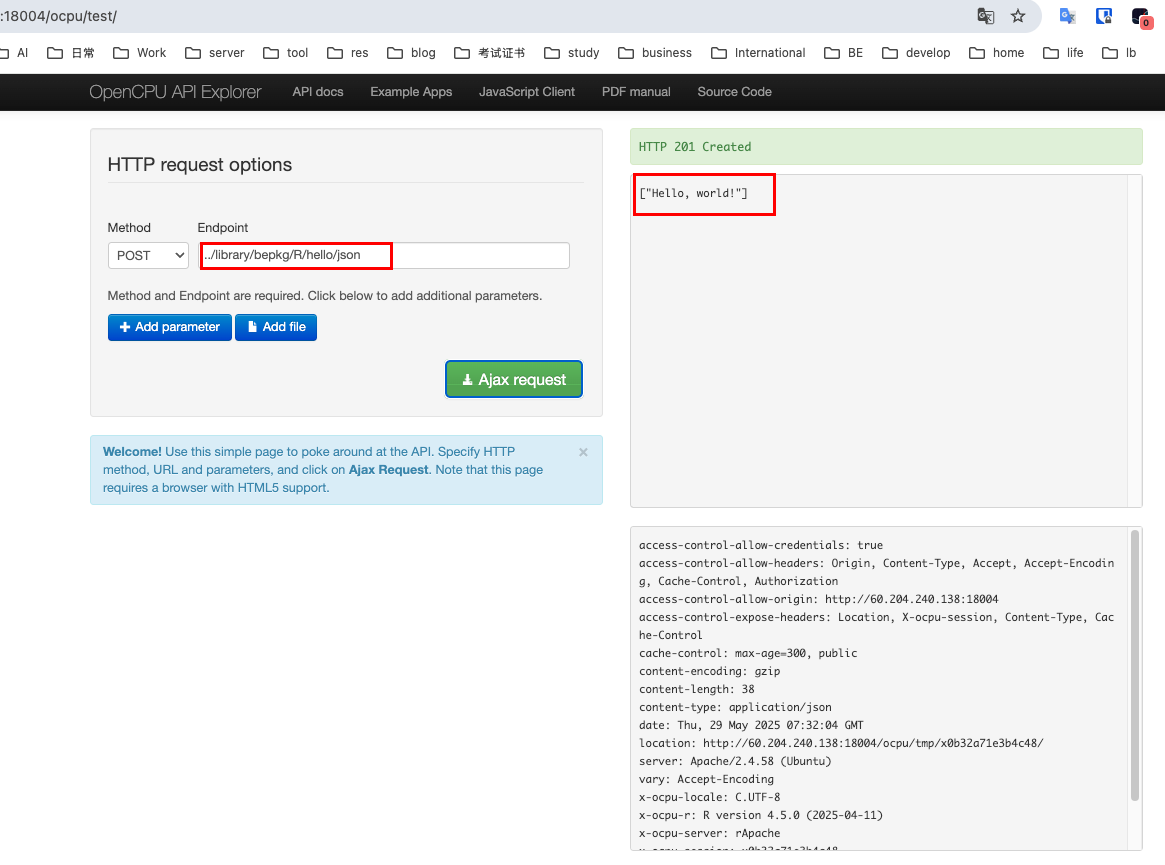Open the study bookmarks folder

click(x=572, y=53)
